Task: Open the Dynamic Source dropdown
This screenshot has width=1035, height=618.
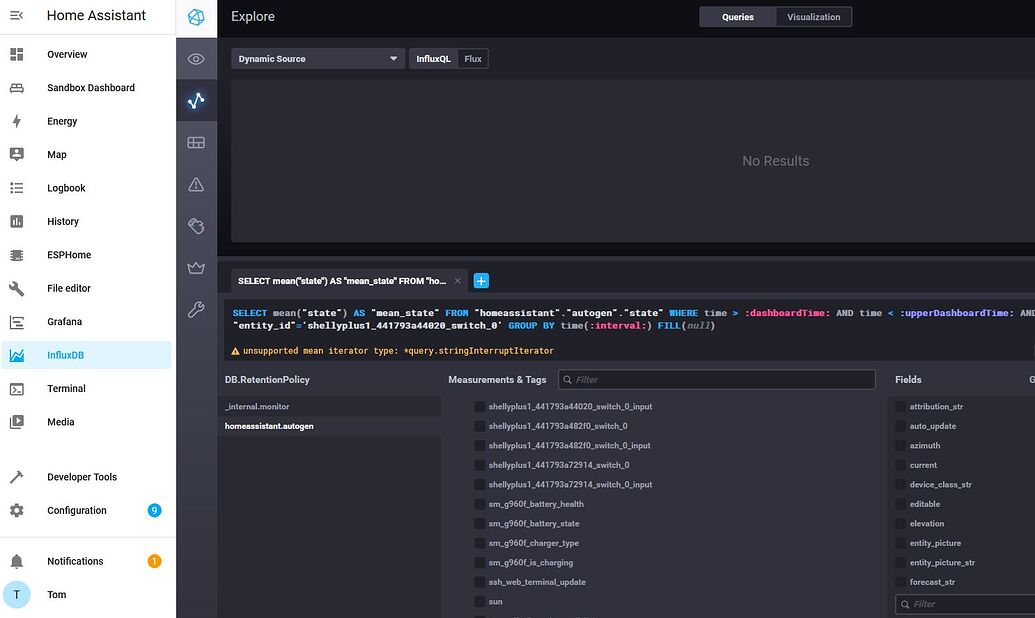Action: (x=317, y=58)
